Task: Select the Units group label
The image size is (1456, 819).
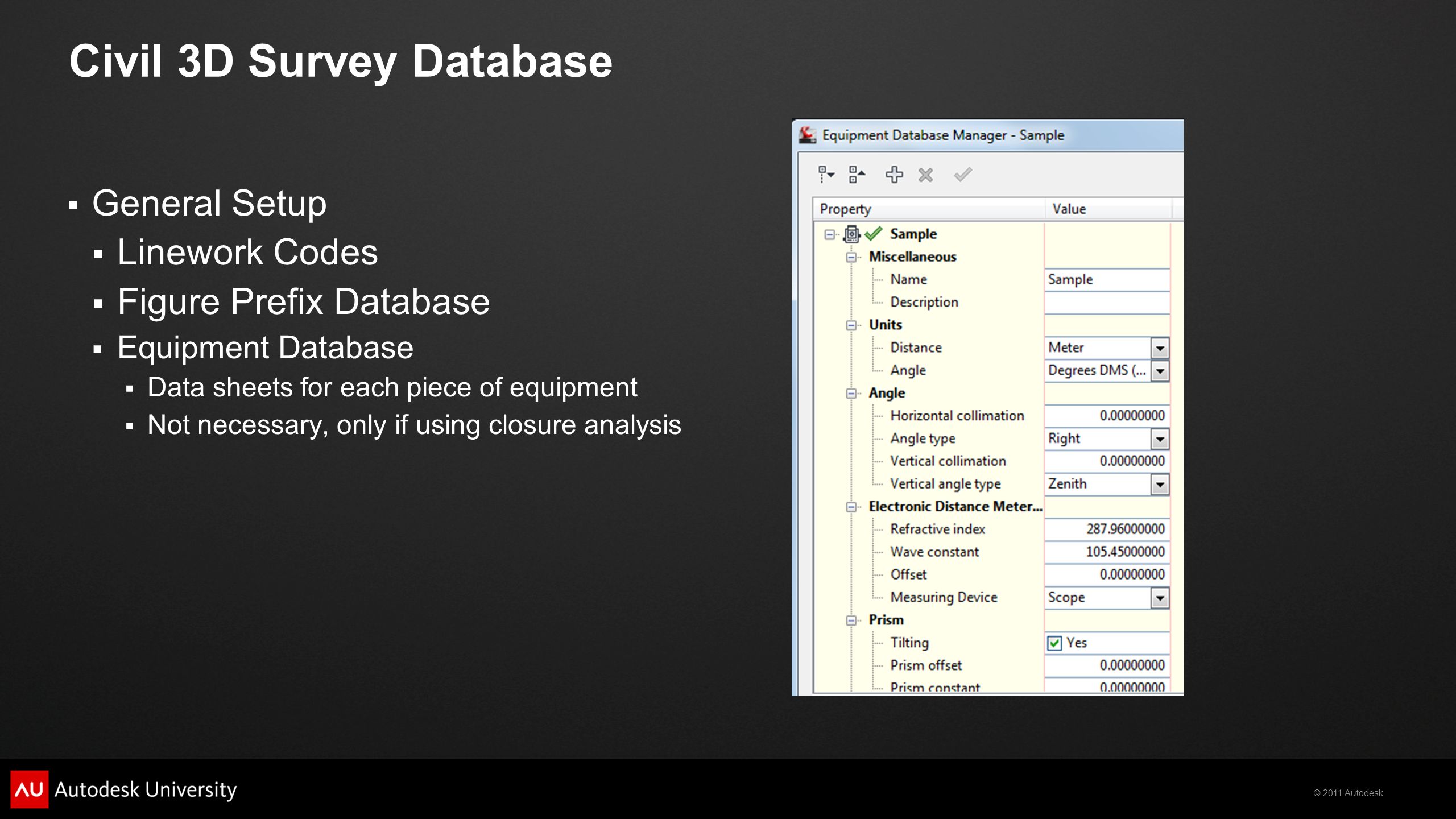Action: (885, 325)
